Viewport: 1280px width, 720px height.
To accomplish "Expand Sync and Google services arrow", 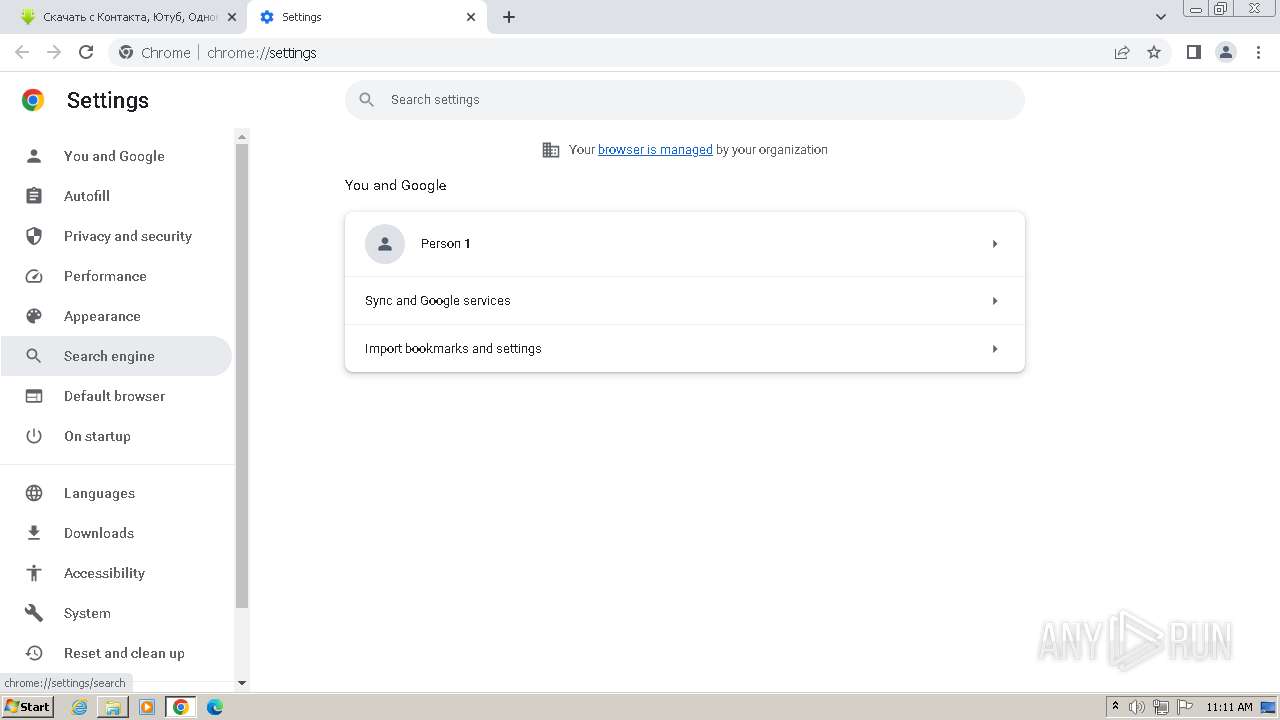I will [995, 301].
